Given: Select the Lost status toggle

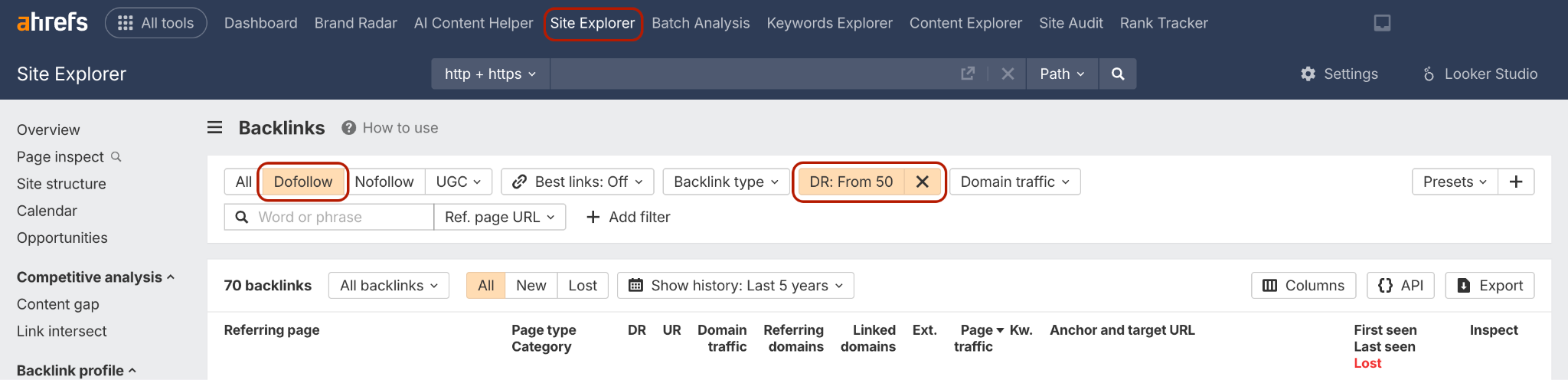Looking at the screenshot, I should coord(583,285).
